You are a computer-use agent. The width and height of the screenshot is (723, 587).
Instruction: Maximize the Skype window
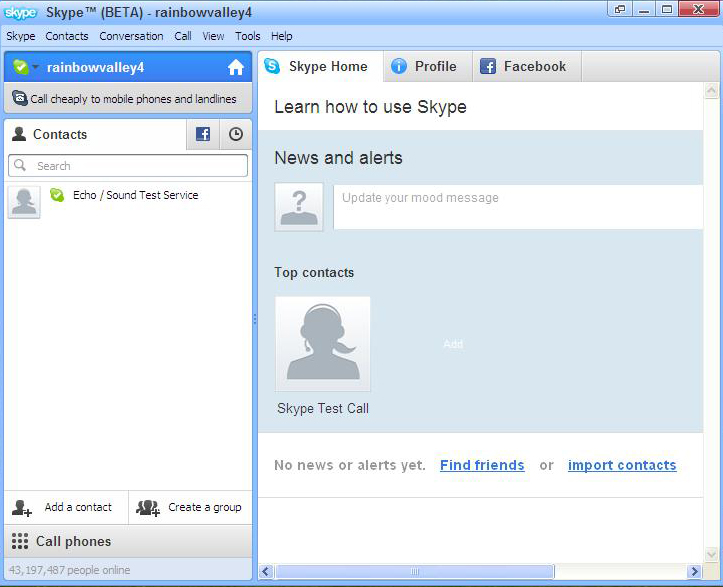pos(667,9)
